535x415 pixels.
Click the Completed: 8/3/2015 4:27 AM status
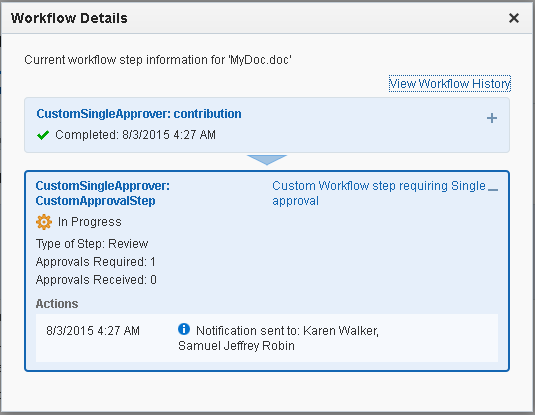[x=135, y=135]
